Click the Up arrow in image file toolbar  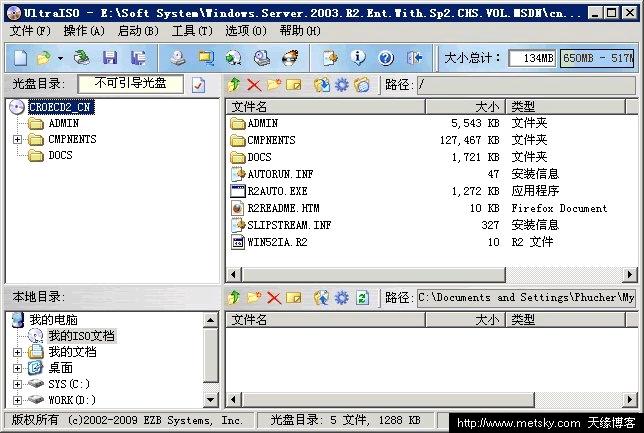pos(234,85)
